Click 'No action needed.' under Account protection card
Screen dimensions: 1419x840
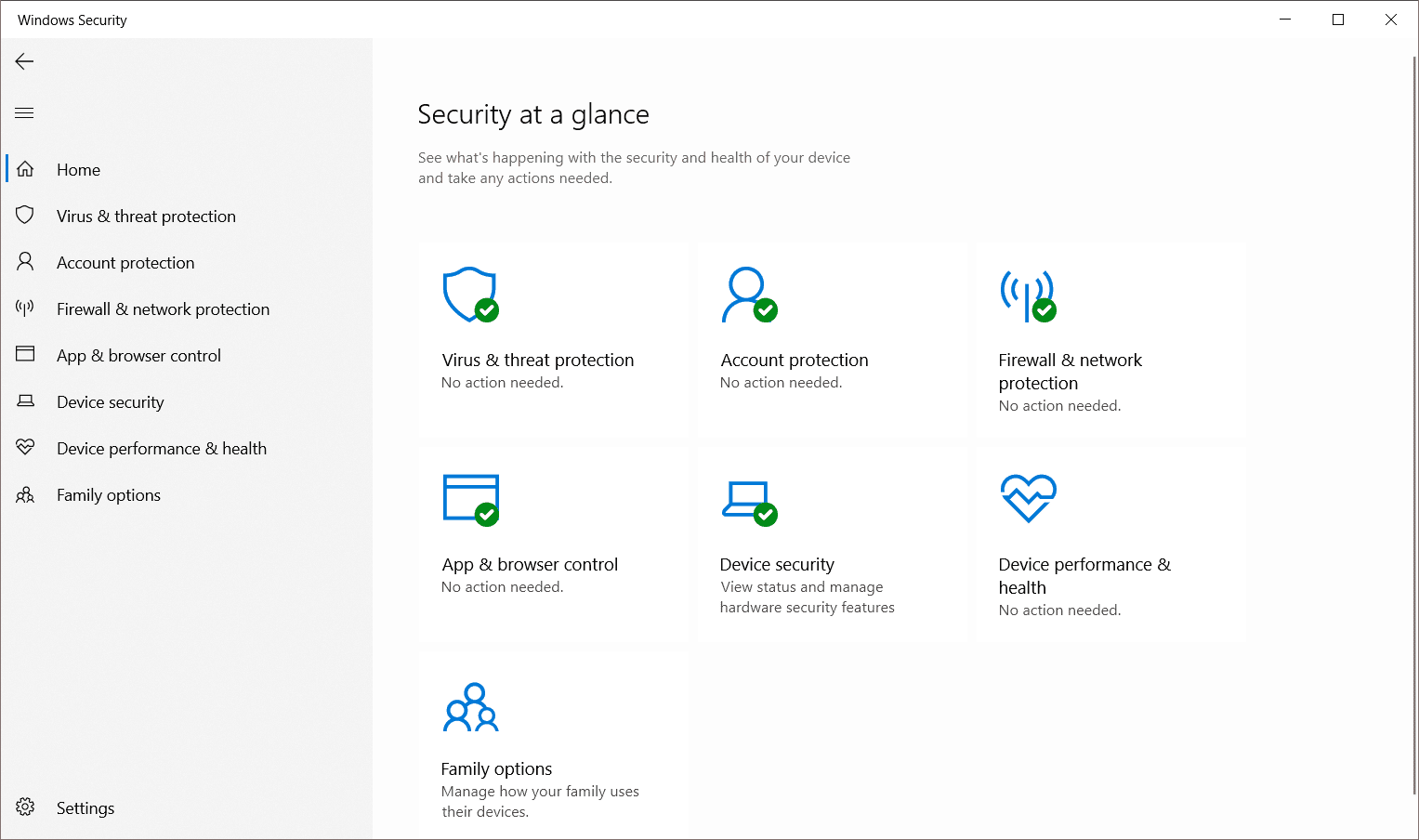click(x=781, y=383)
